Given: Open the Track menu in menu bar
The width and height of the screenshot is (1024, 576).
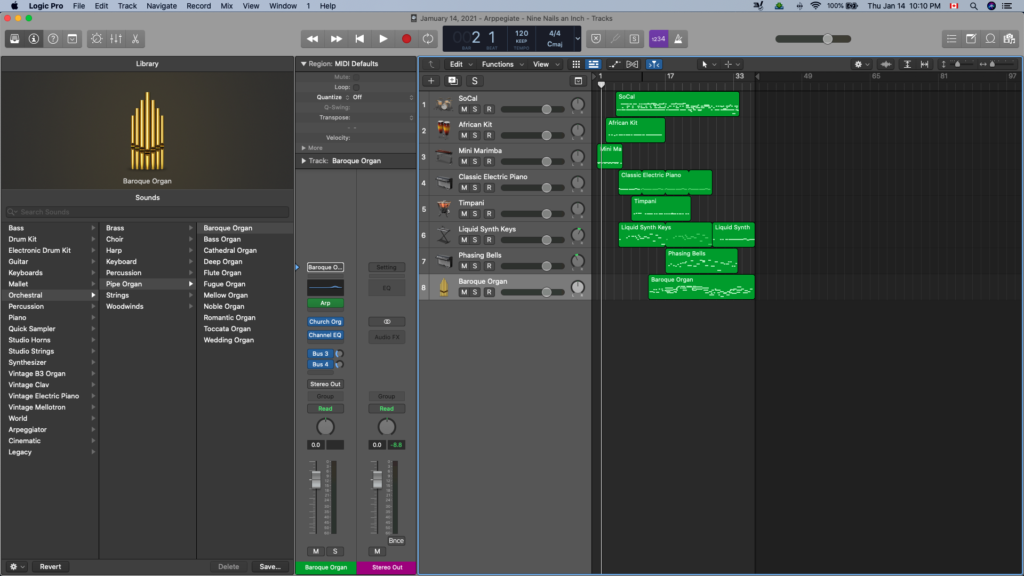Looking at the screenshot, I should click(127, 6).
